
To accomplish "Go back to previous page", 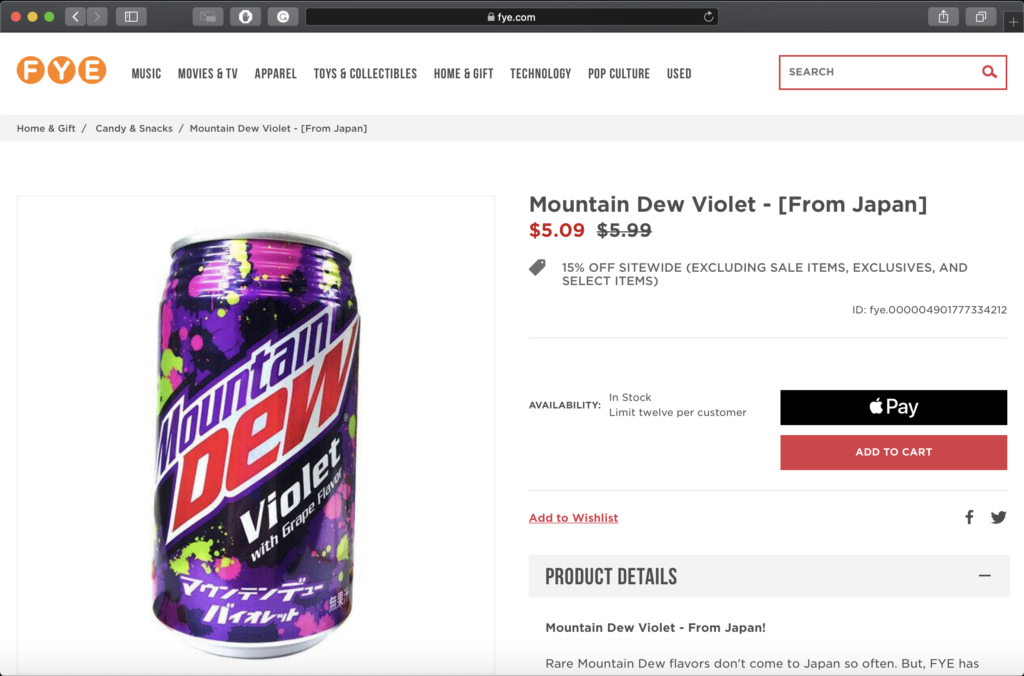I will click(x=76, y=16).
